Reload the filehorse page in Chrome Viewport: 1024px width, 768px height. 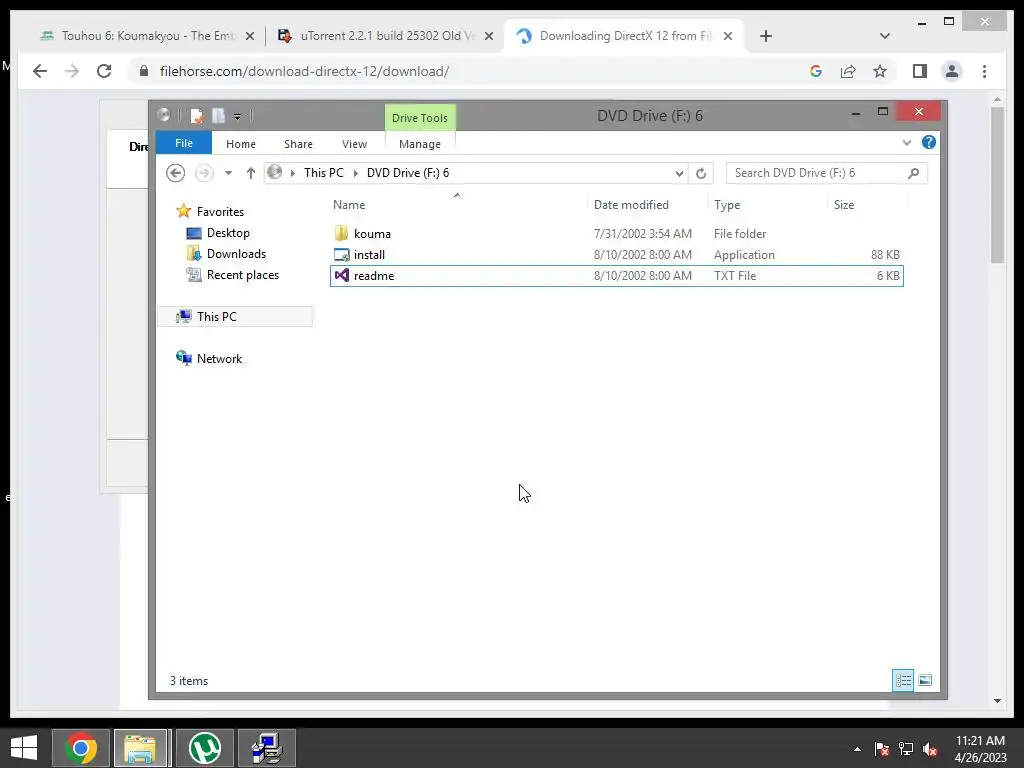click(x=104, y=71)
